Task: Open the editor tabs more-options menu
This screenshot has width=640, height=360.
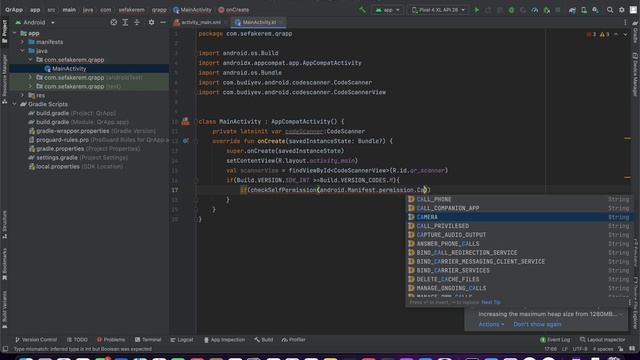Action: pos(625,22)
